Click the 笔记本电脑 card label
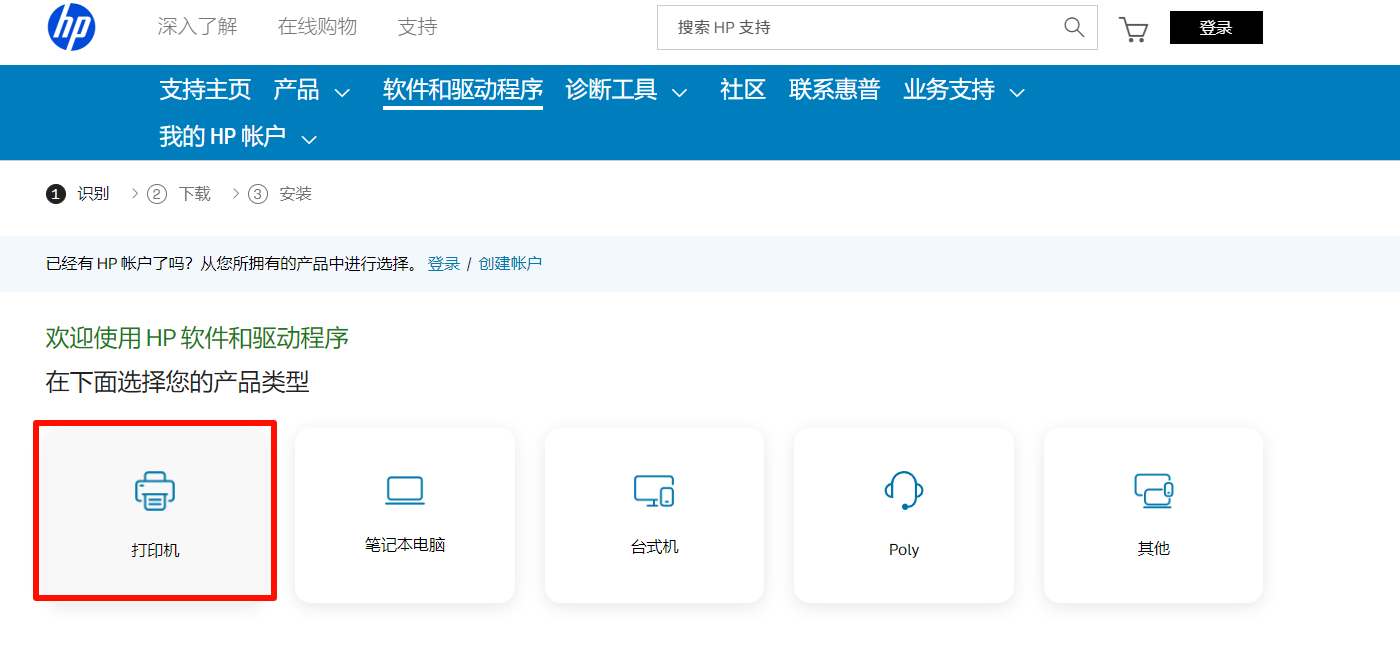 (405, 546)
